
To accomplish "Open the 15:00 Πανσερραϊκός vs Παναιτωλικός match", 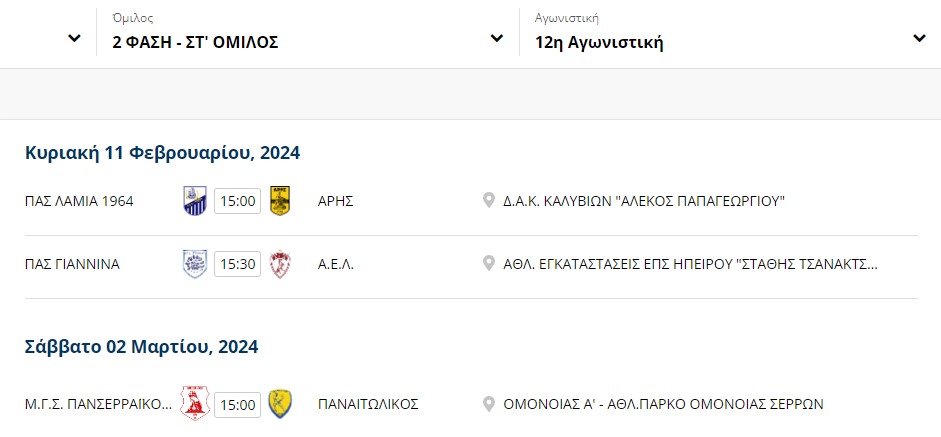I will point(238,404).
